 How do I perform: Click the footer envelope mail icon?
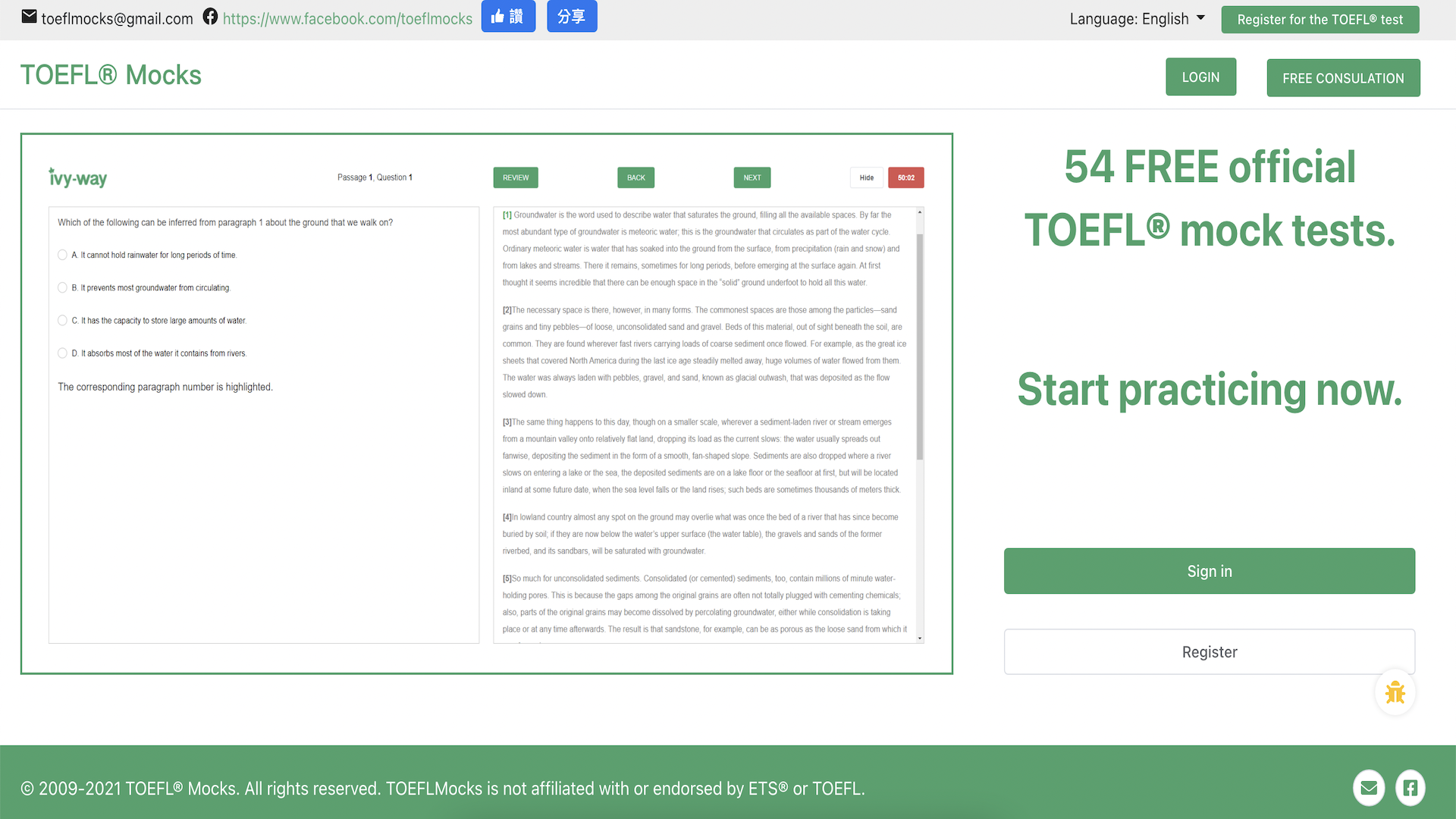[1369, 788]
